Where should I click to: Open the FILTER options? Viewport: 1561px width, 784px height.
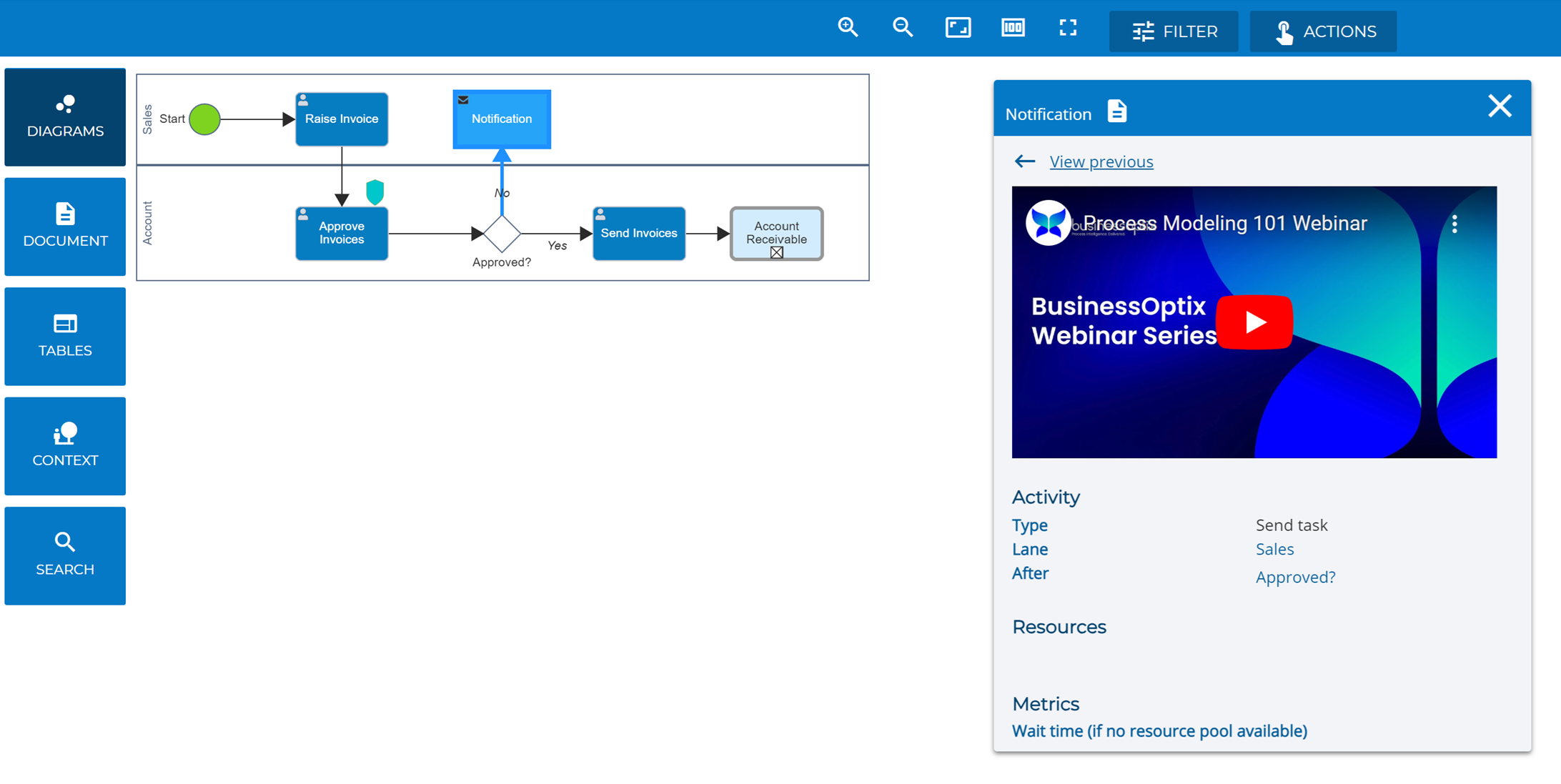coord(1173,31)
